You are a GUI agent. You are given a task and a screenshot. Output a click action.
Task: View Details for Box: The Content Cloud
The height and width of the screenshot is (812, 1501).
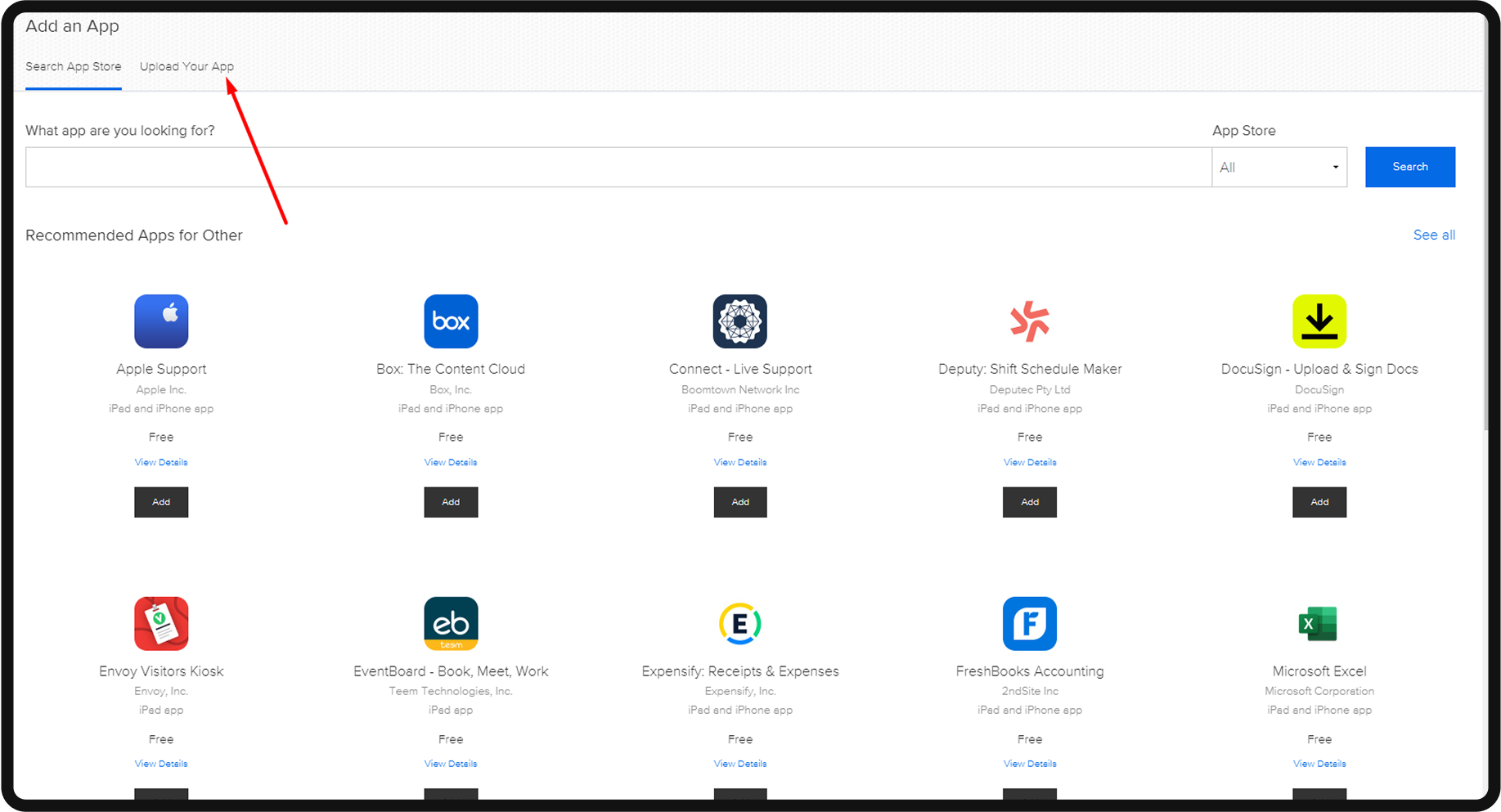(451, 463)
